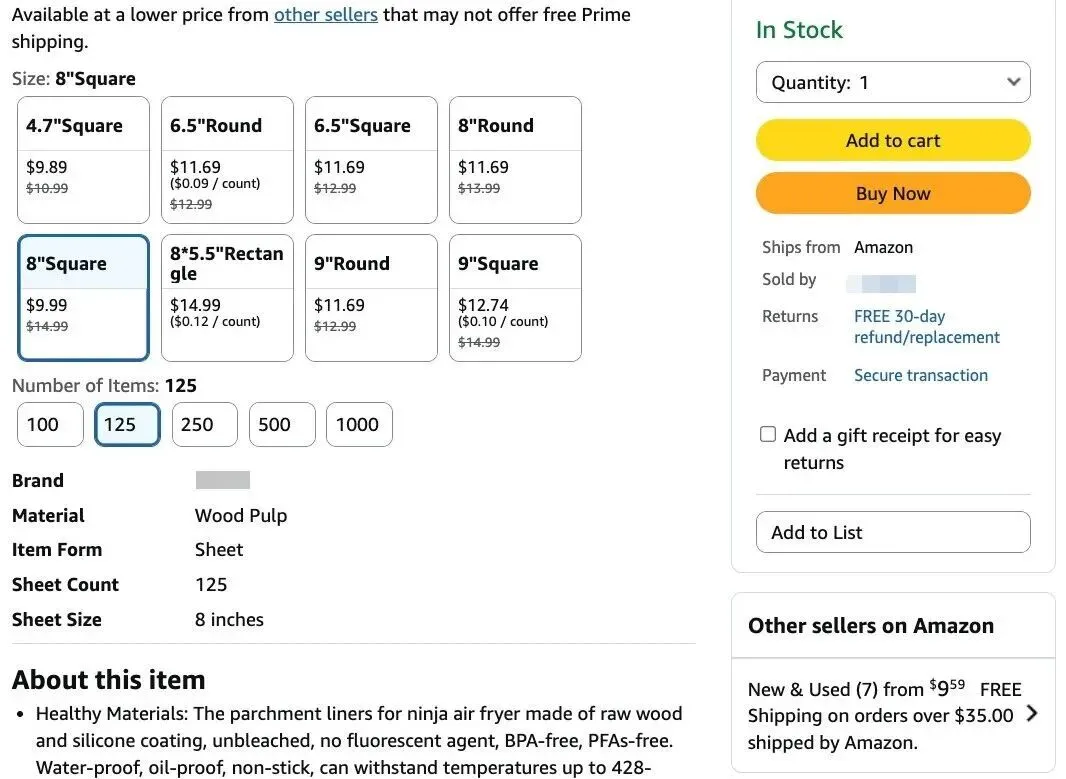
Task: Click the other sellers link
Action: (326, 15)
